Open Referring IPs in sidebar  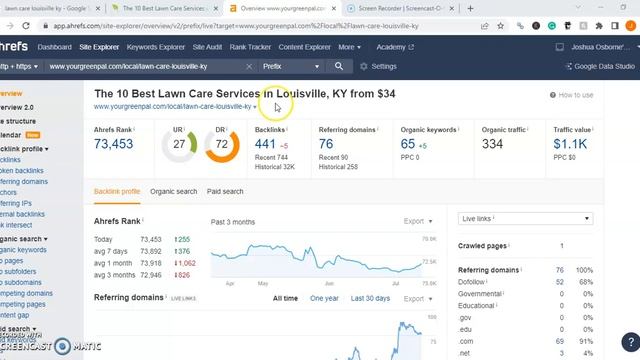(x=16, y=203)
